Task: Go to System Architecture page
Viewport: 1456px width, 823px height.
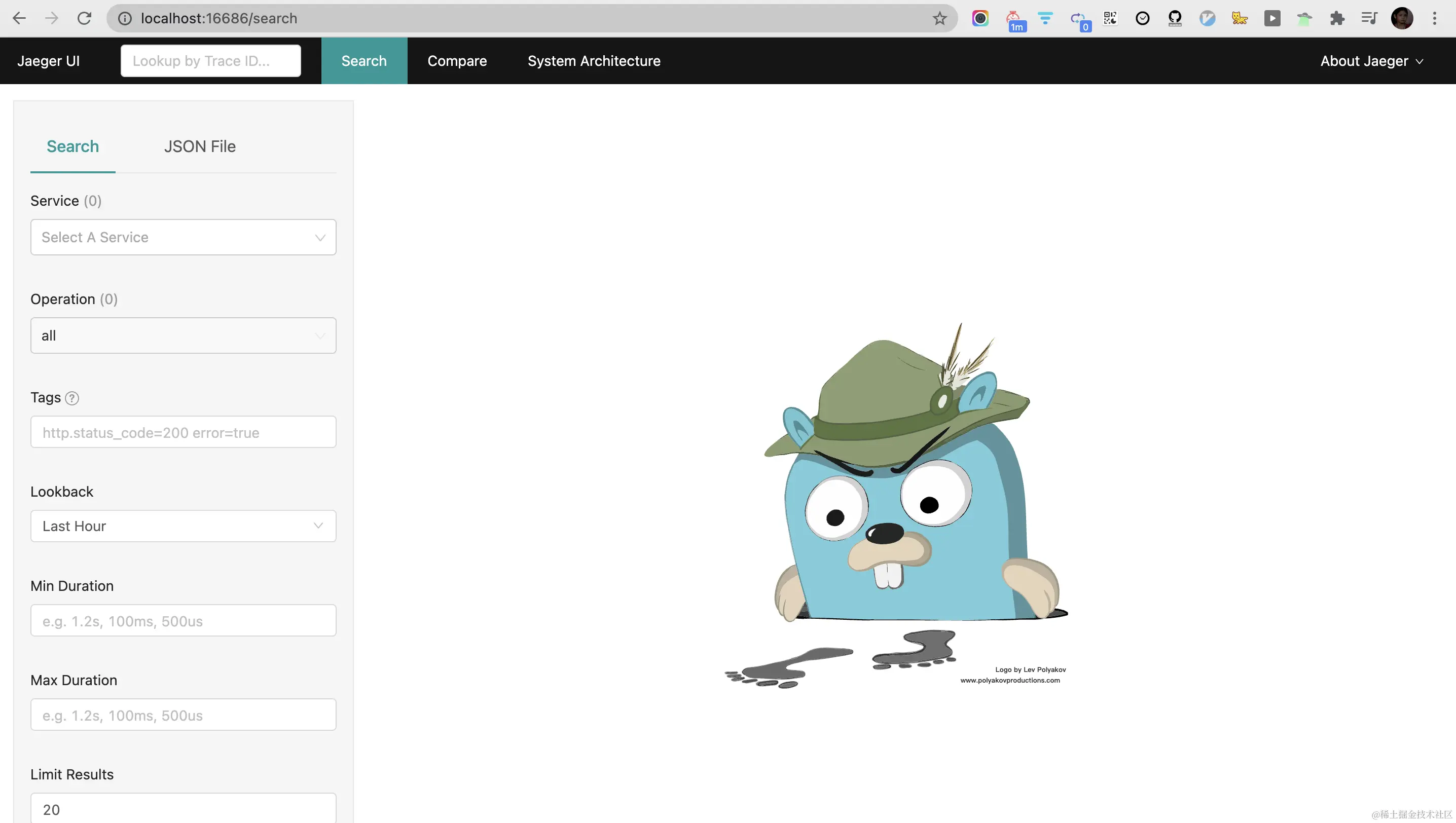Action: pyautogui.click(x=594, y=61)
